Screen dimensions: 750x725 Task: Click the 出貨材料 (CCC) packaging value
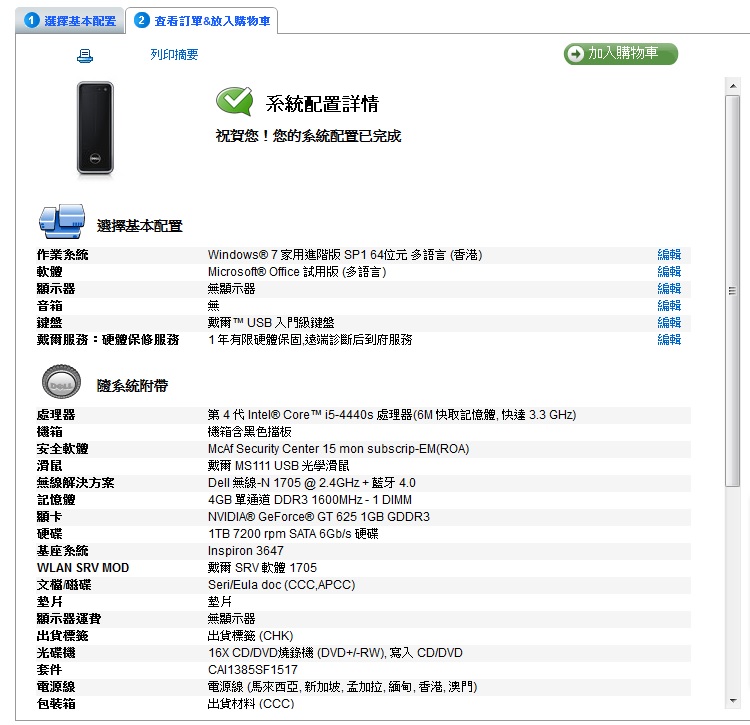[x=251, y=703]
